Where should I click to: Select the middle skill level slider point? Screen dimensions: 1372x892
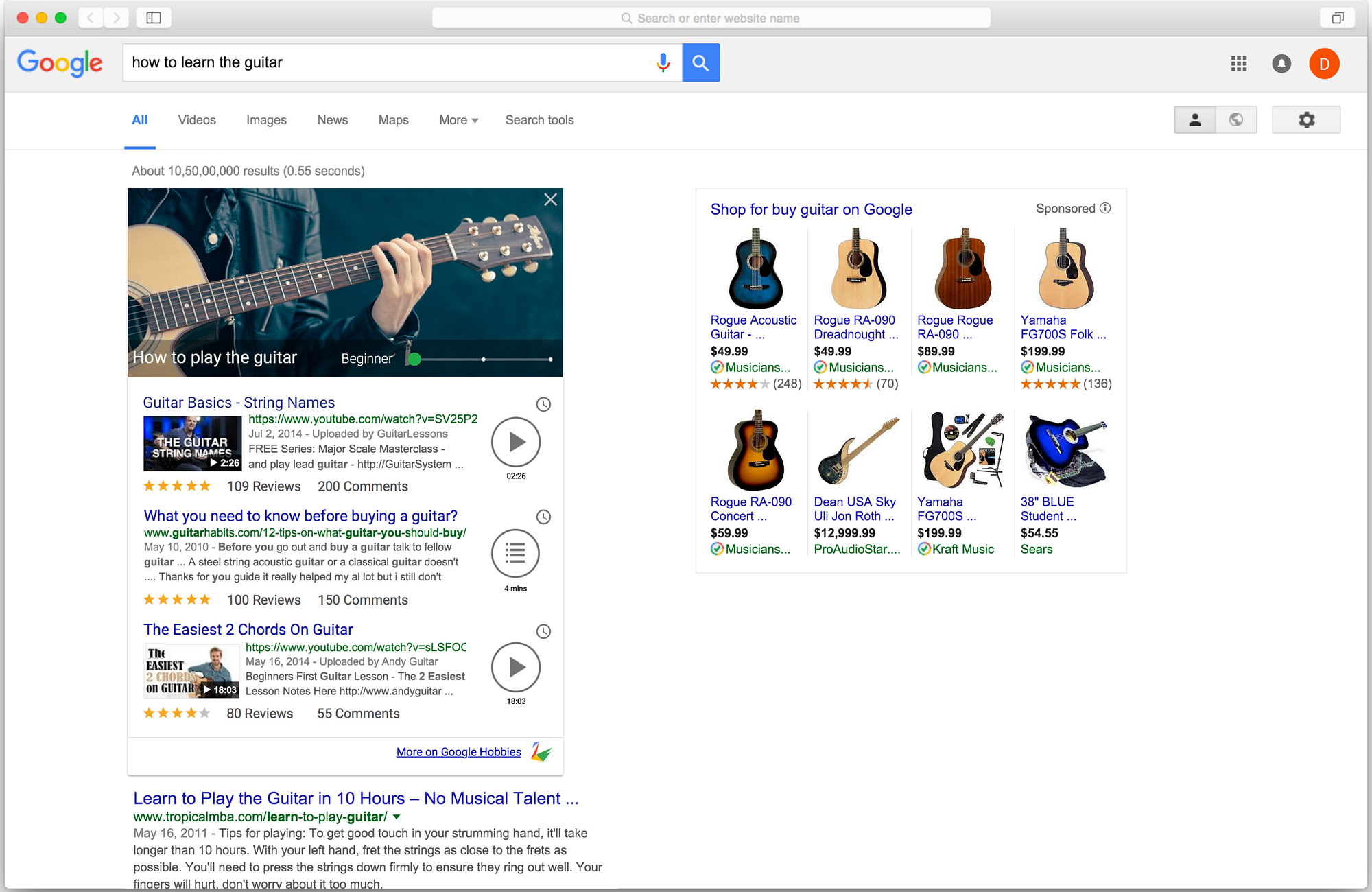pos(484,359)
